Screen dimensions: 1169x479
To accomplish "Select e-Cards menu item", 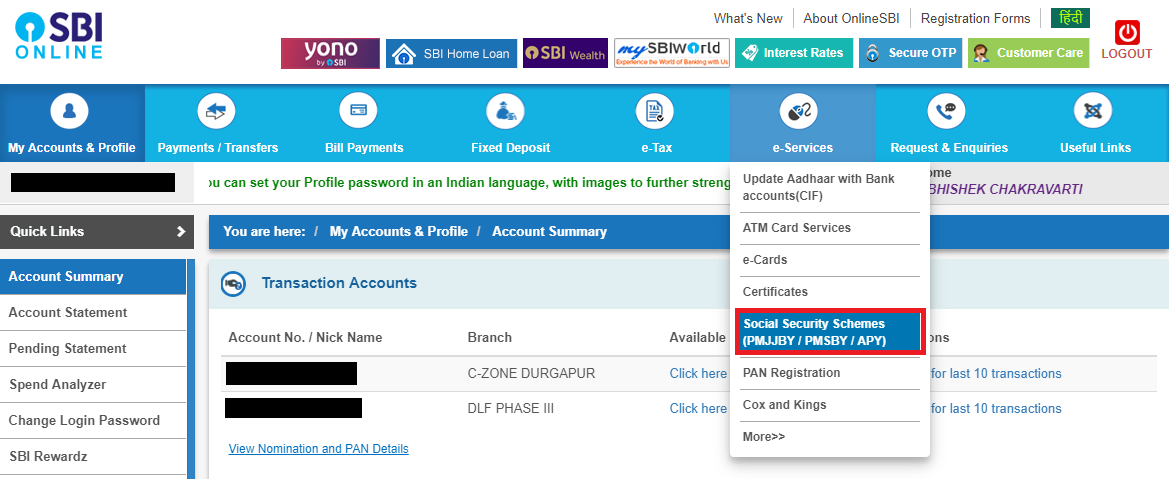I will tap(765, 260).
